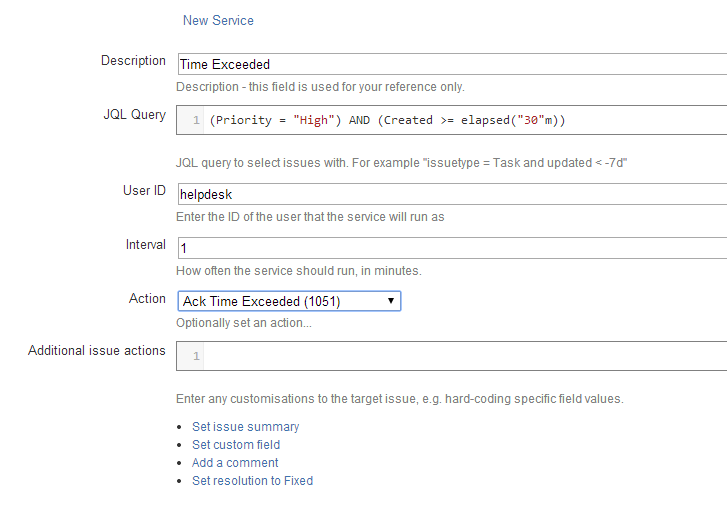Select the Interval input field

[x=452, y=248]
